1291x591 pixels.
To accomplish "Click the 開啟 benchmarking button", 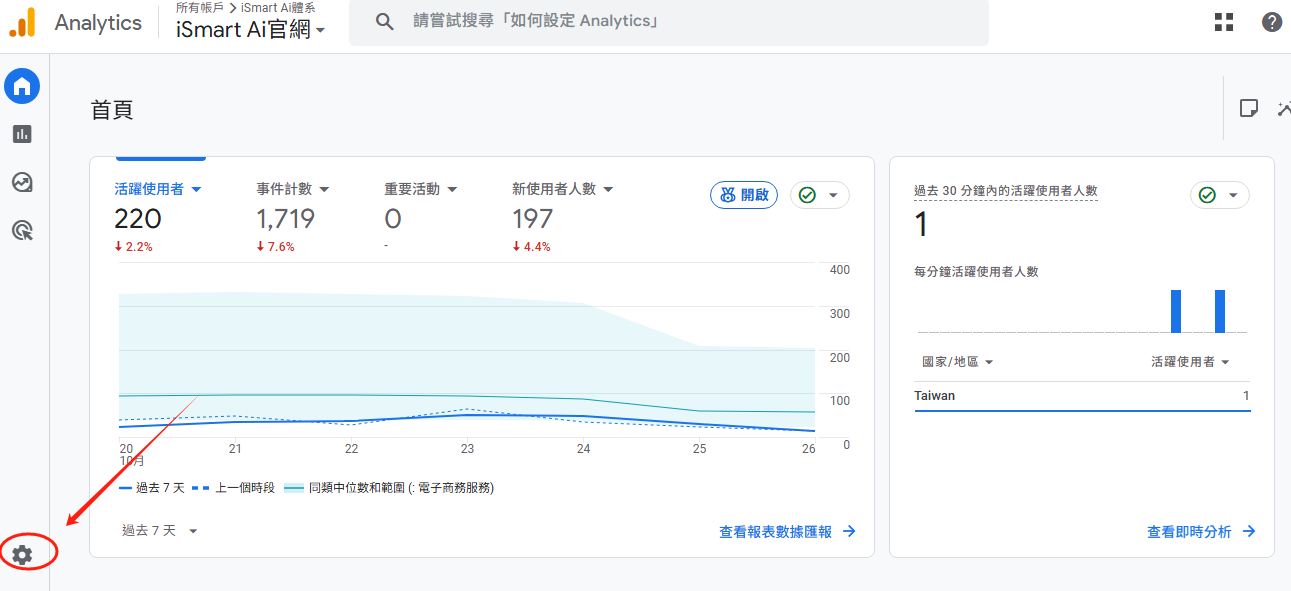I will [x=743, y=195].
